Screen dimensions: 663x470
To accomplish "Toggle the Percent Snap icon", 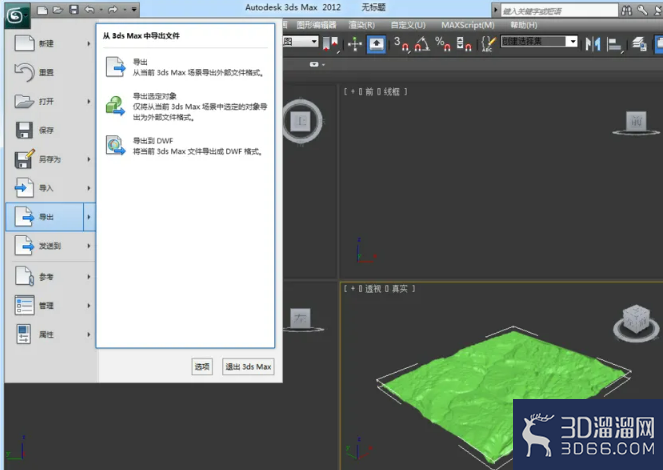I will (x=442, y=44).
